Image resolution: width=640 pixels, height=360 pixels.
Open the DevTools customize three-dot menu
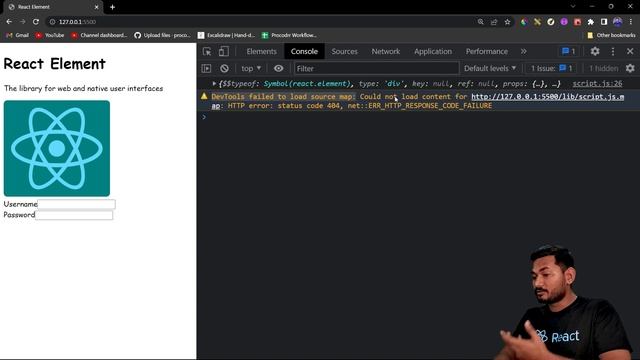[613, 51]
